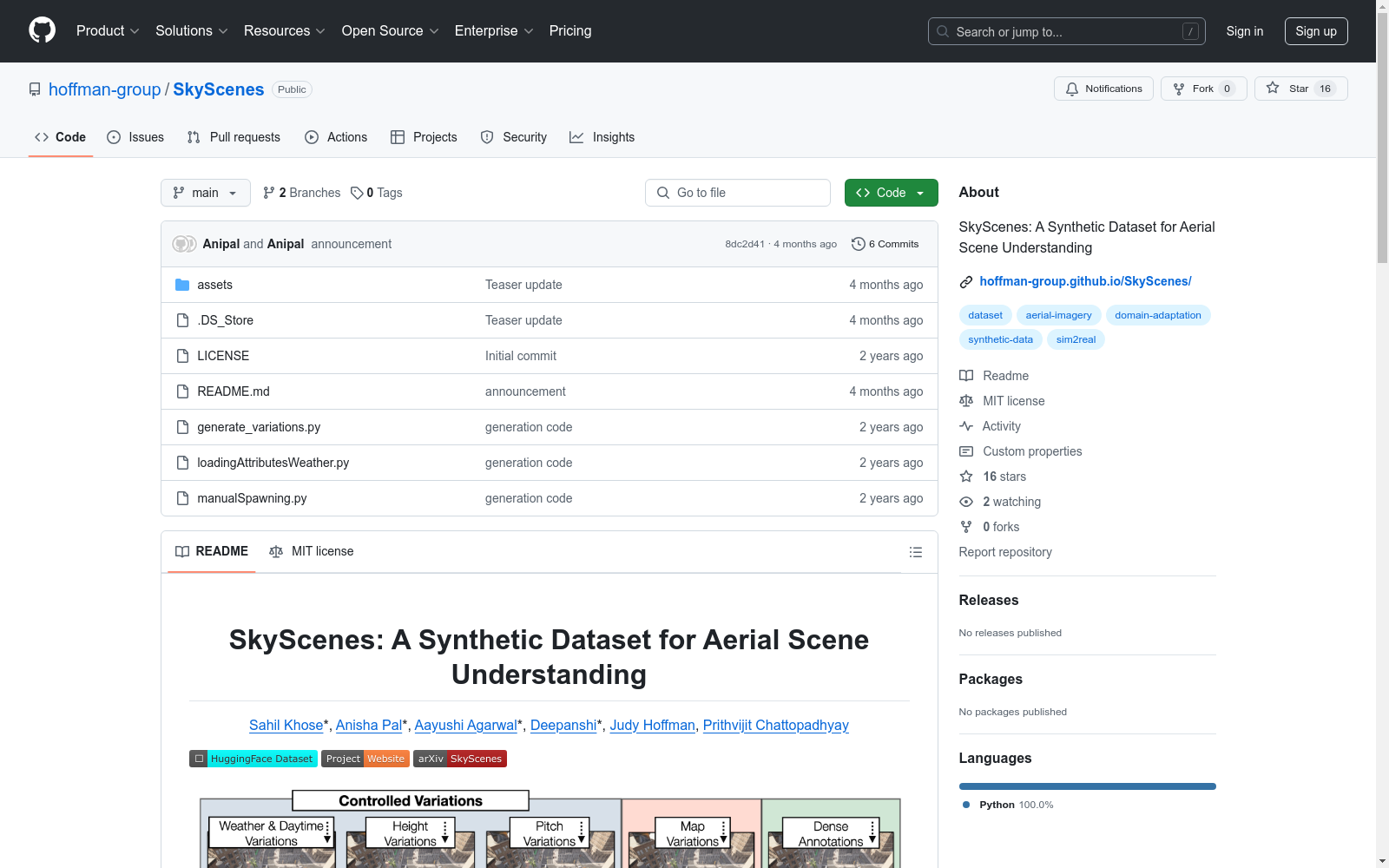This screenshot has height=868, width=1389.
Task: Expand the Resources menu
Action: click(x=285, y=31)
